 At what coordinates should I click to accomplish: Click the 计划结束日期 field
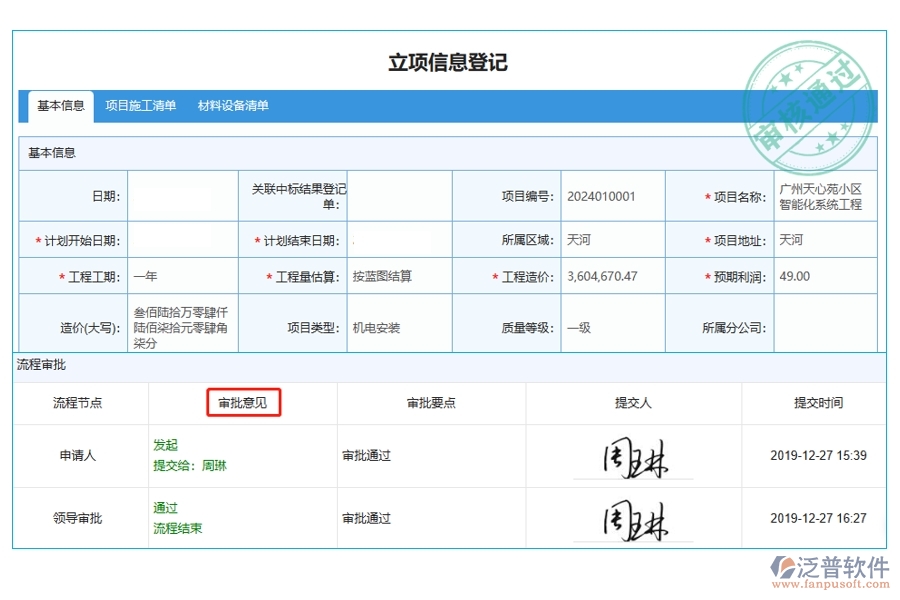(397, 239)
